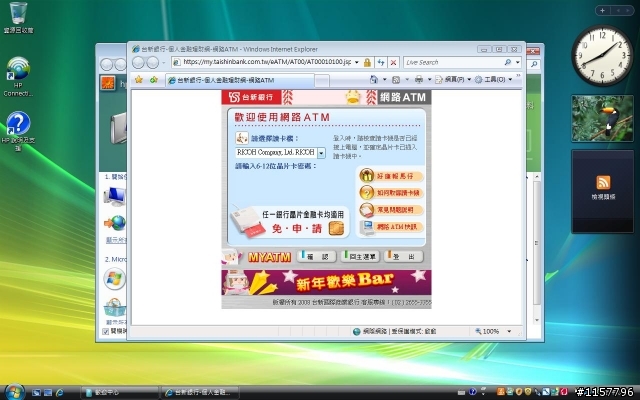Viewport: 640px width, 400px height.
Task: Click the Windows Start orb
Action: [x=15, y=392]
